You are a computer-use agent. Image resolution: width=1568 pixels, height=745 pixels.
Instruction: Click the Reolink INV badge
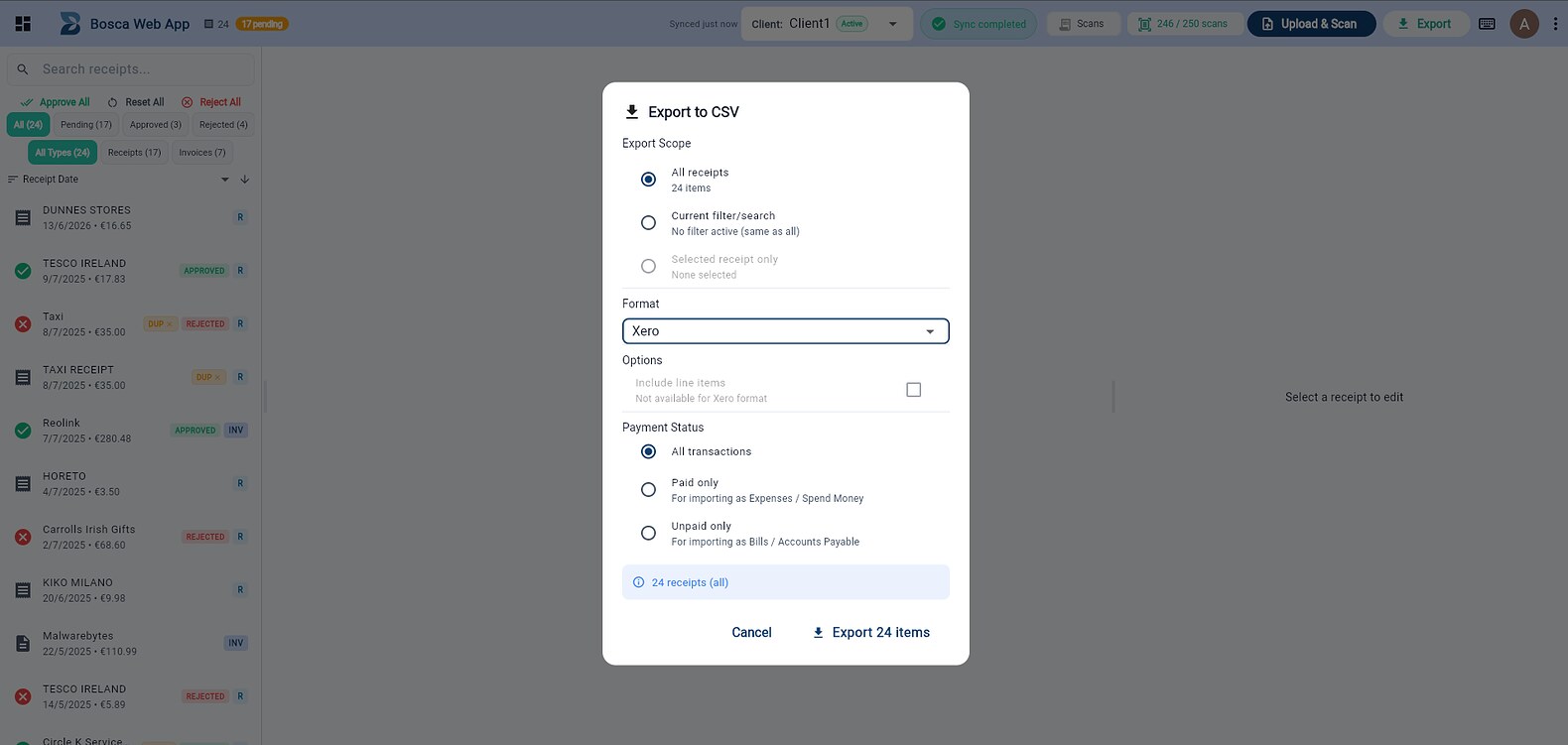click(x=236, y=431)
